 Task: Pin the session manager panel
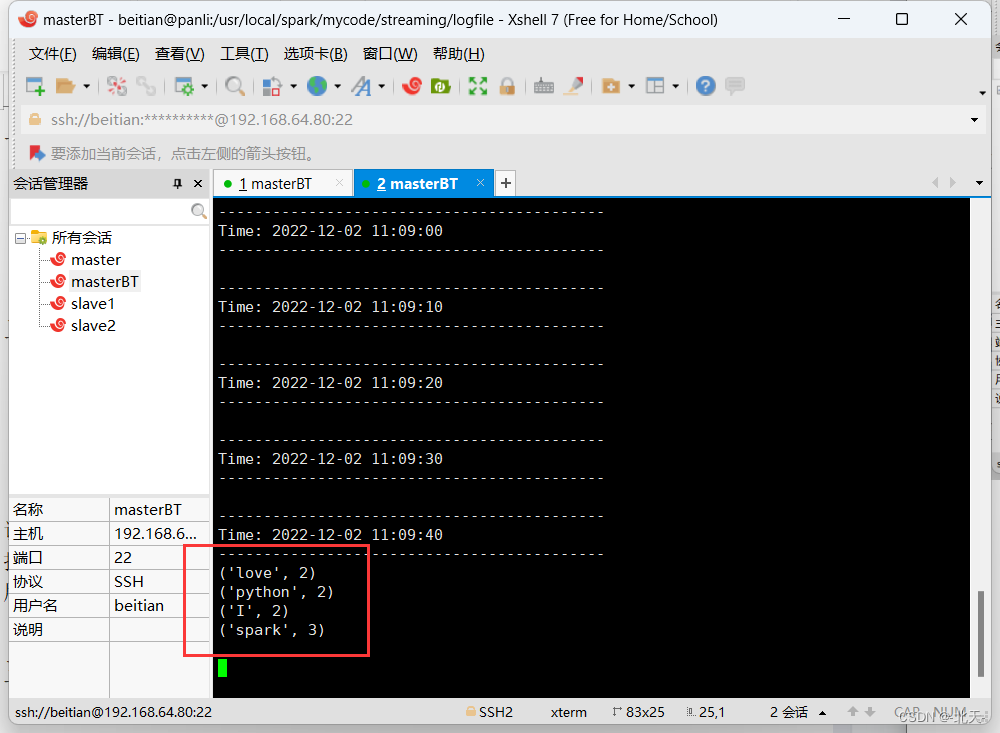pyautogui.click(x=178, y=184)
